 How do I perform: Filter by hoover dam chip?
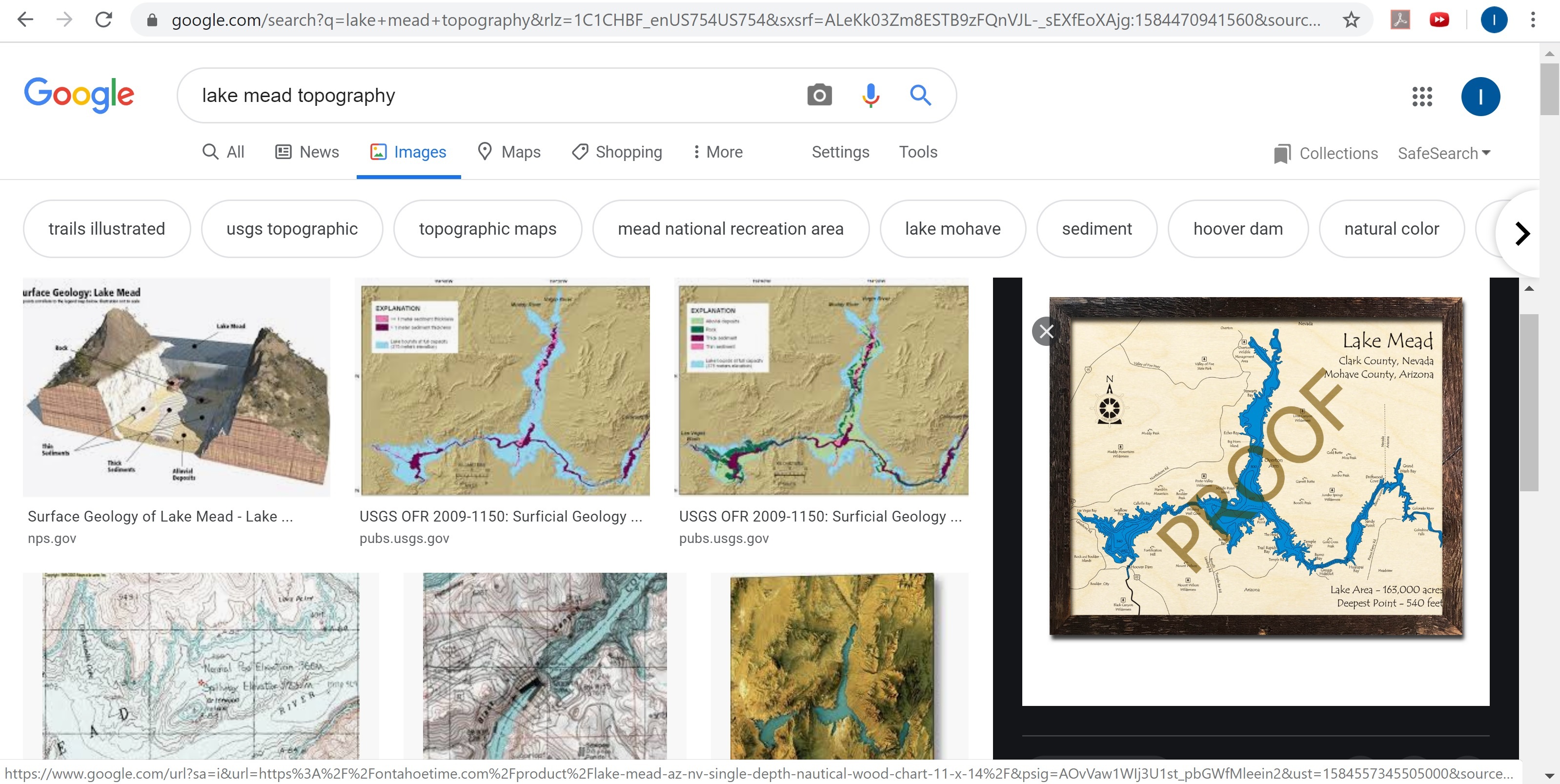click(x=1238, y=229)
